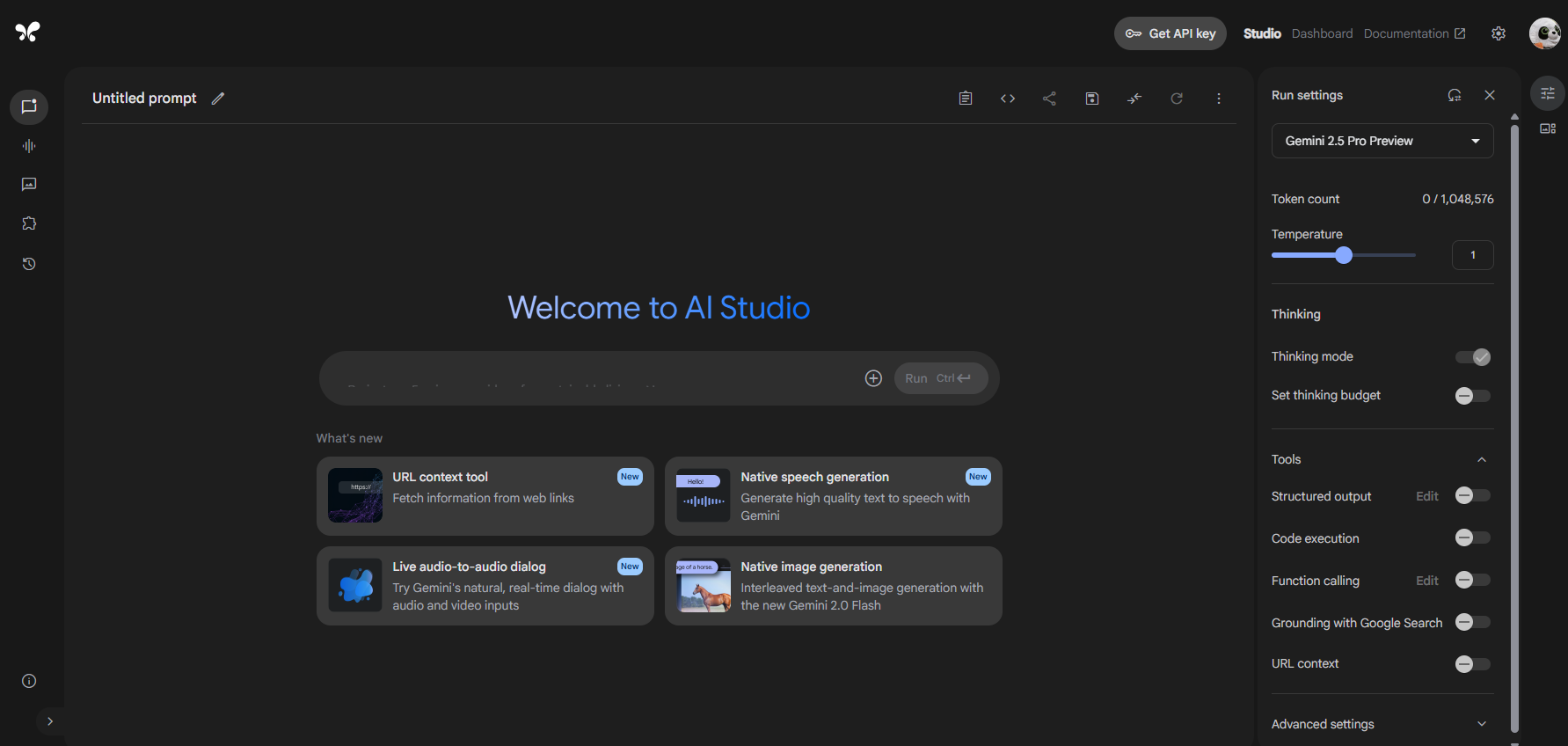Enable URL context toggle
The height and width of the screenshot is (746, 1568).
coord(1473,664)
